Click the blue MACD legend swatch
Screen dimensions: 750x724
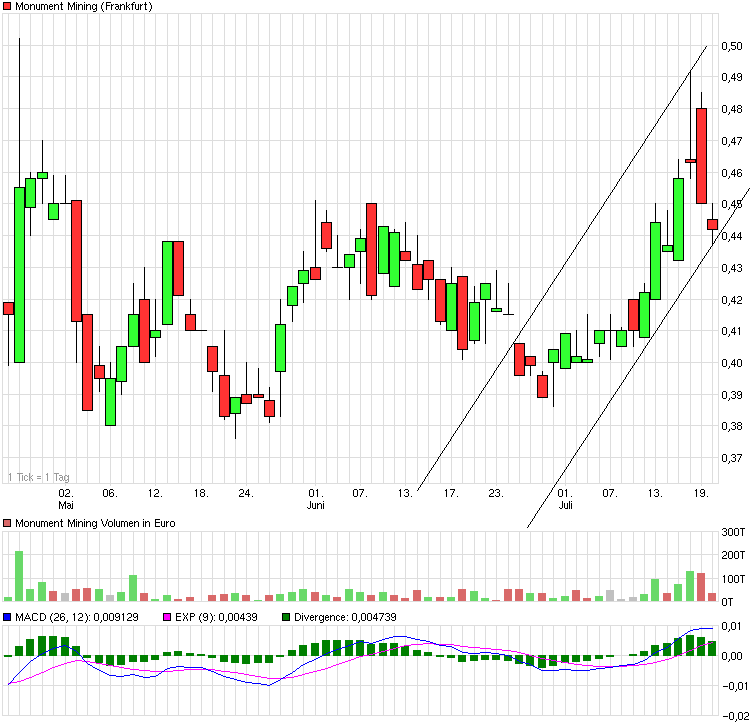click(x=7, y=617)
